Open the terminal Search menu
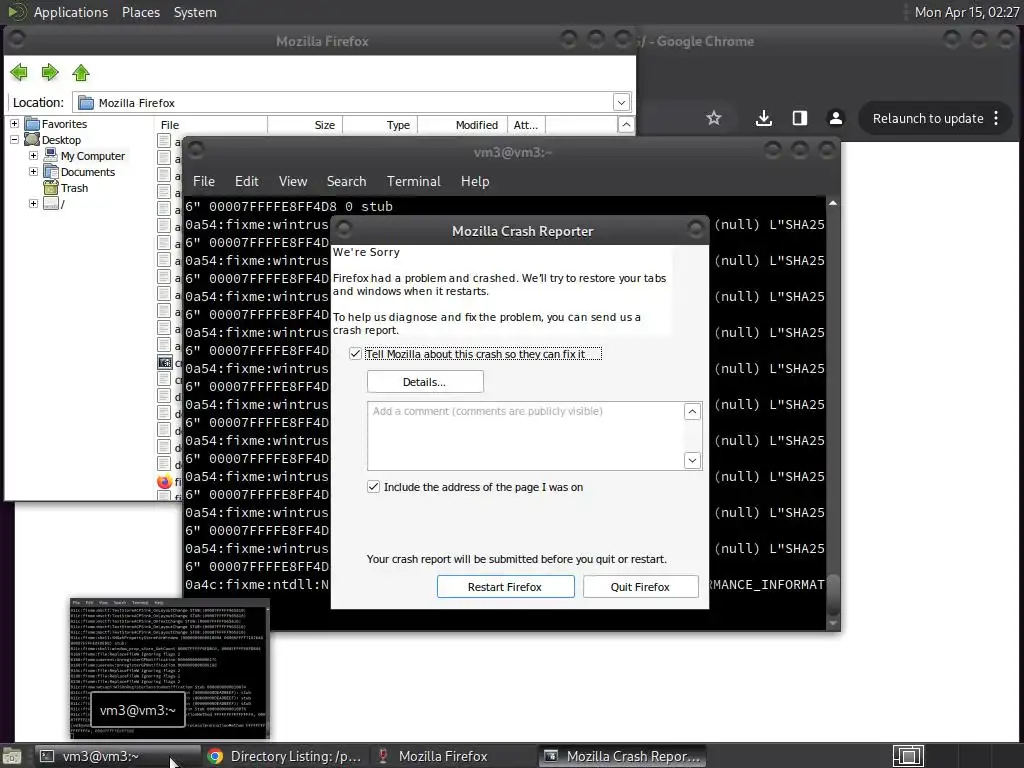The height and width of the screenshot is (768, 1024). [346, 181]
